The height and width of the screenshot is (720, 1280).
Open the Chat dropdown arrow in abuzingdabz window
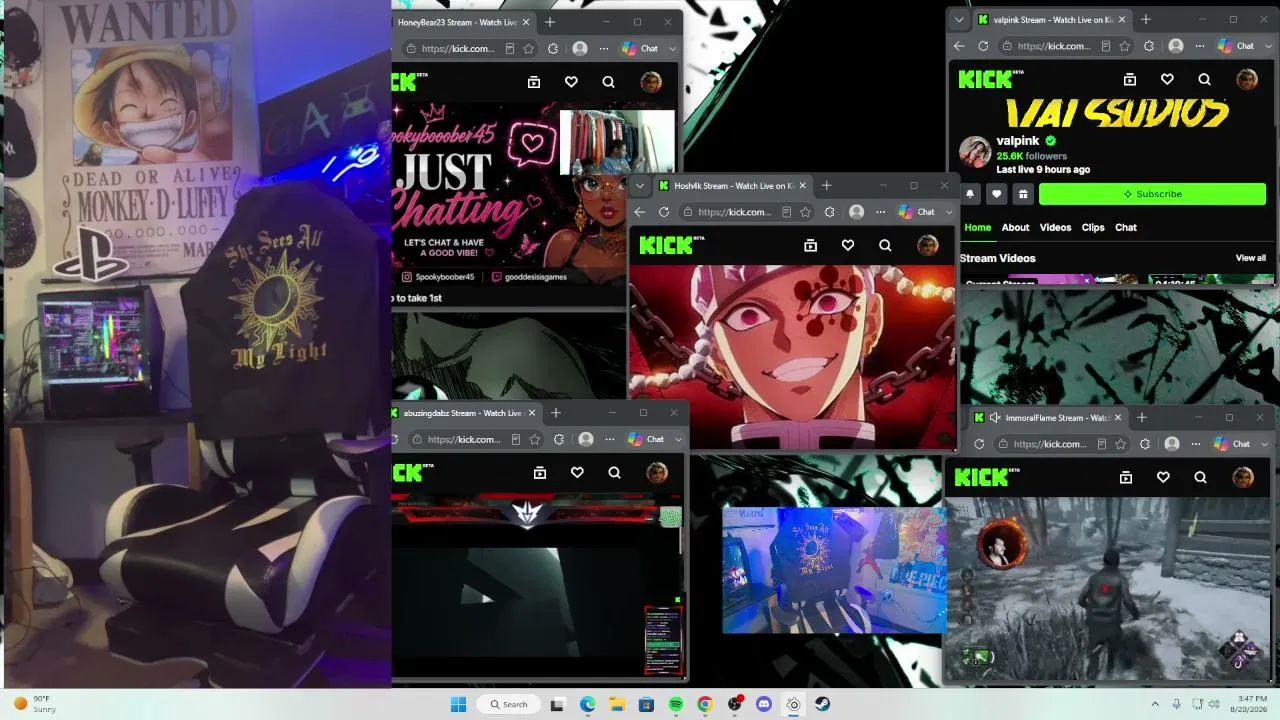coord(678,439)
